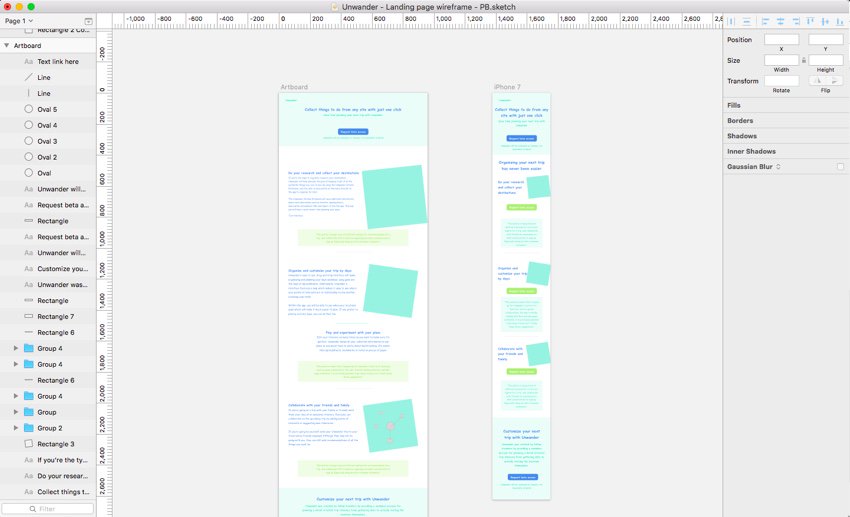Image resolution: width=850 pixels, height=517 pixels.
Task: Collapse the Artboard layer group
Action: click(7, 46)
